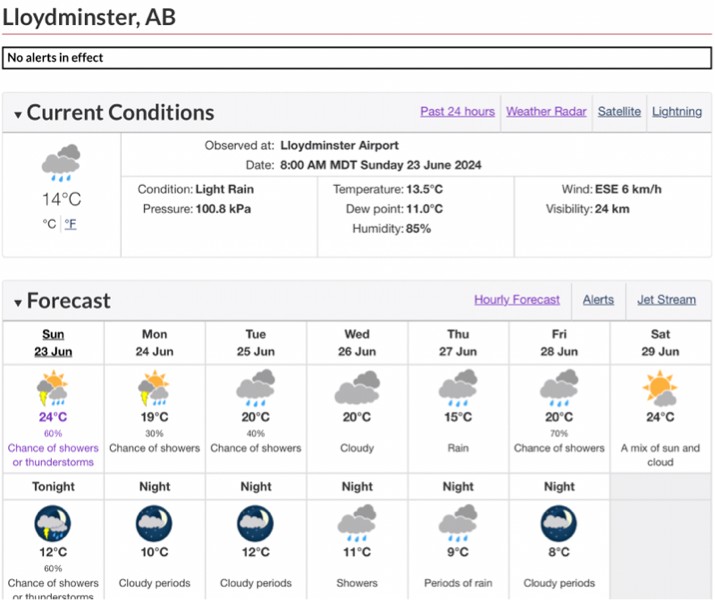
Task: View the Hourly Forecast
Action: tap(517, 300)
